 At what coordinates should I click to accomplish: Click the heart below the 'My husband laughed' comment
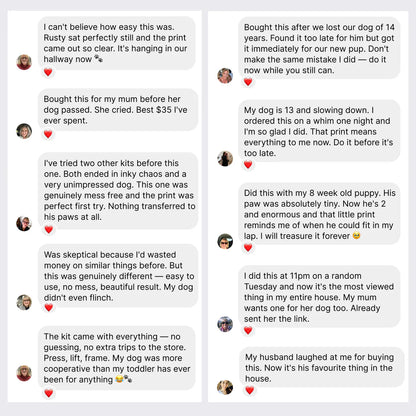pos(249,390)
